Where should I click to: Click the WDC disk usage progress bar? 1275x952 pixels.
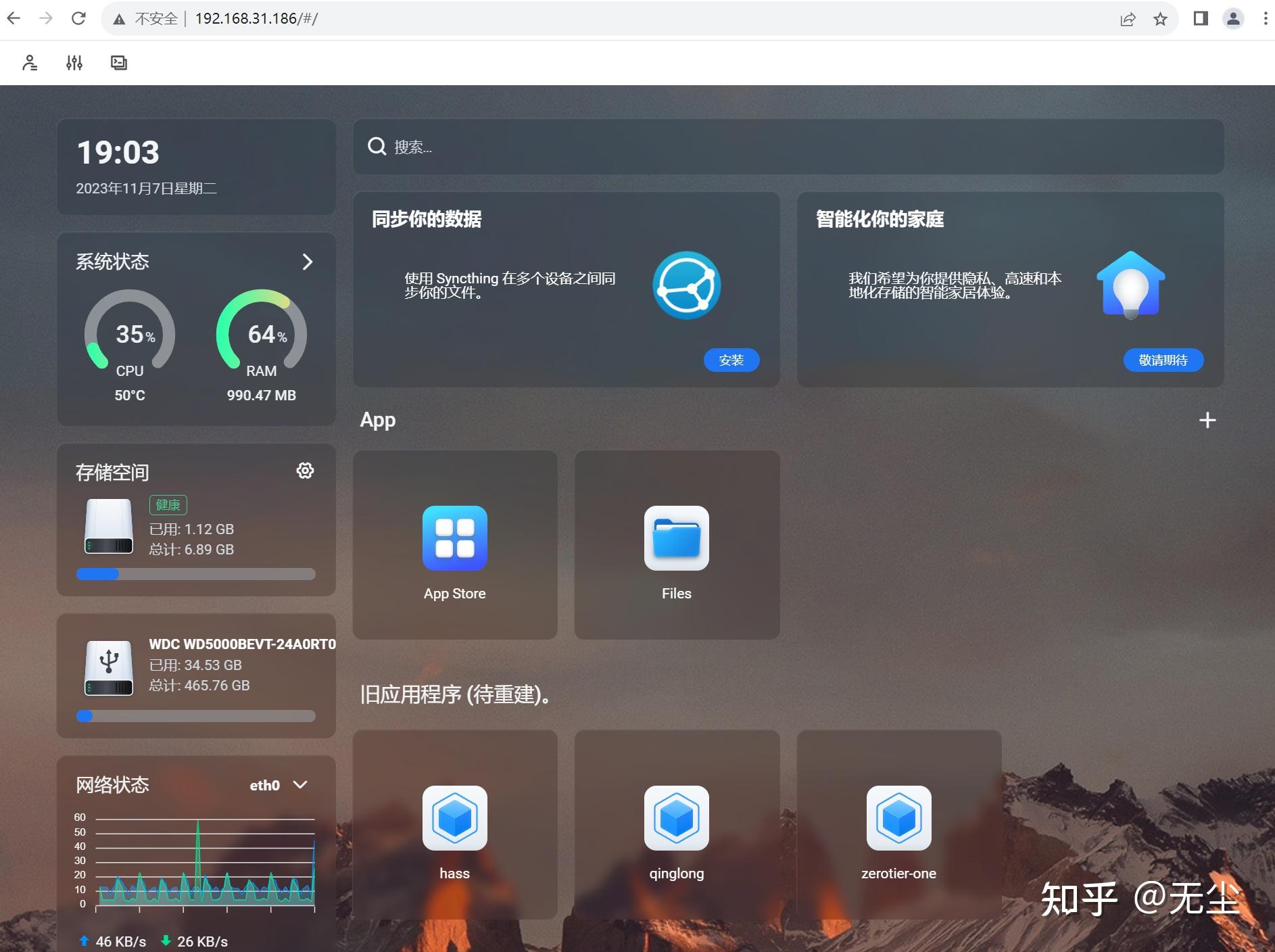pos(196,715)
